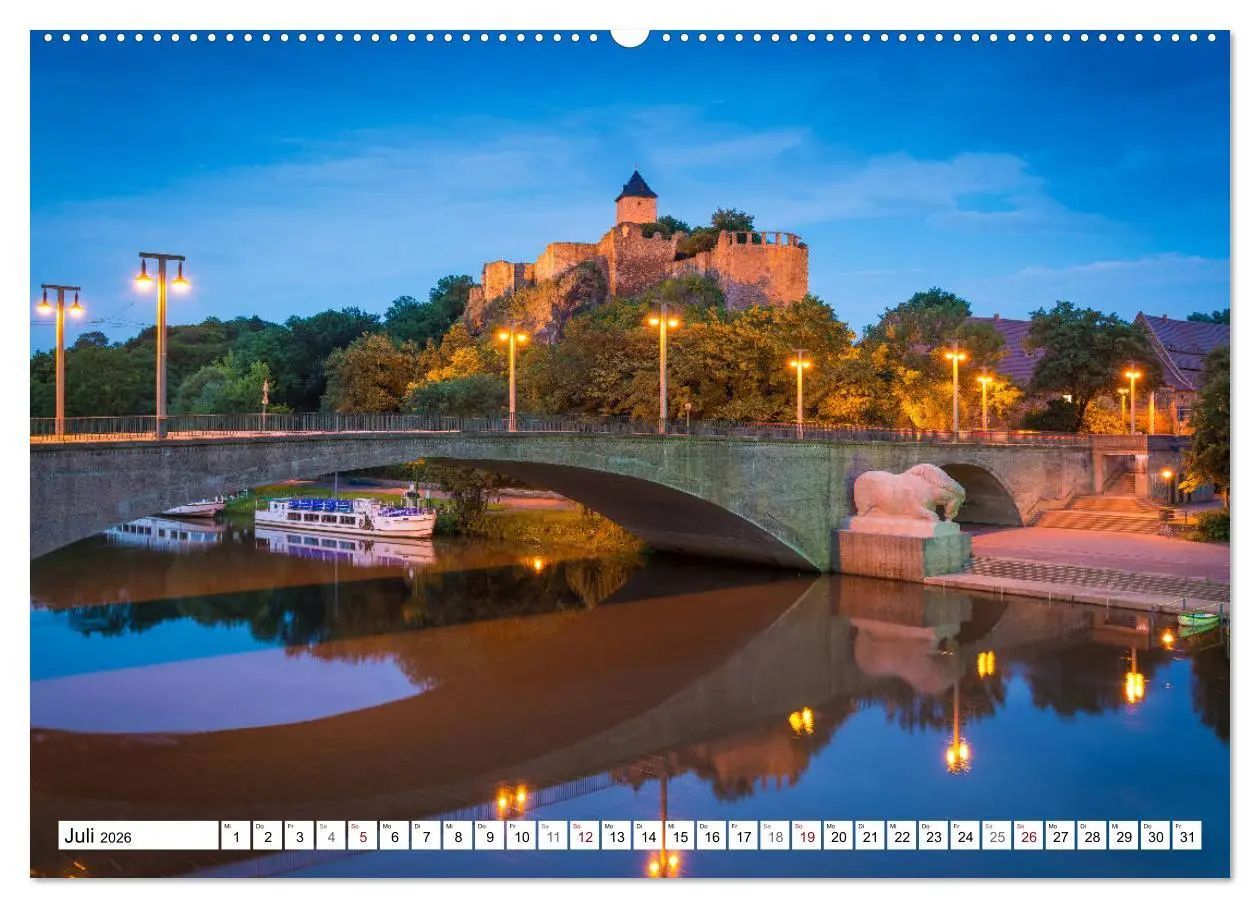Click date 19 marked in red
Screen dimensions: 1260x908
point(806,836)
